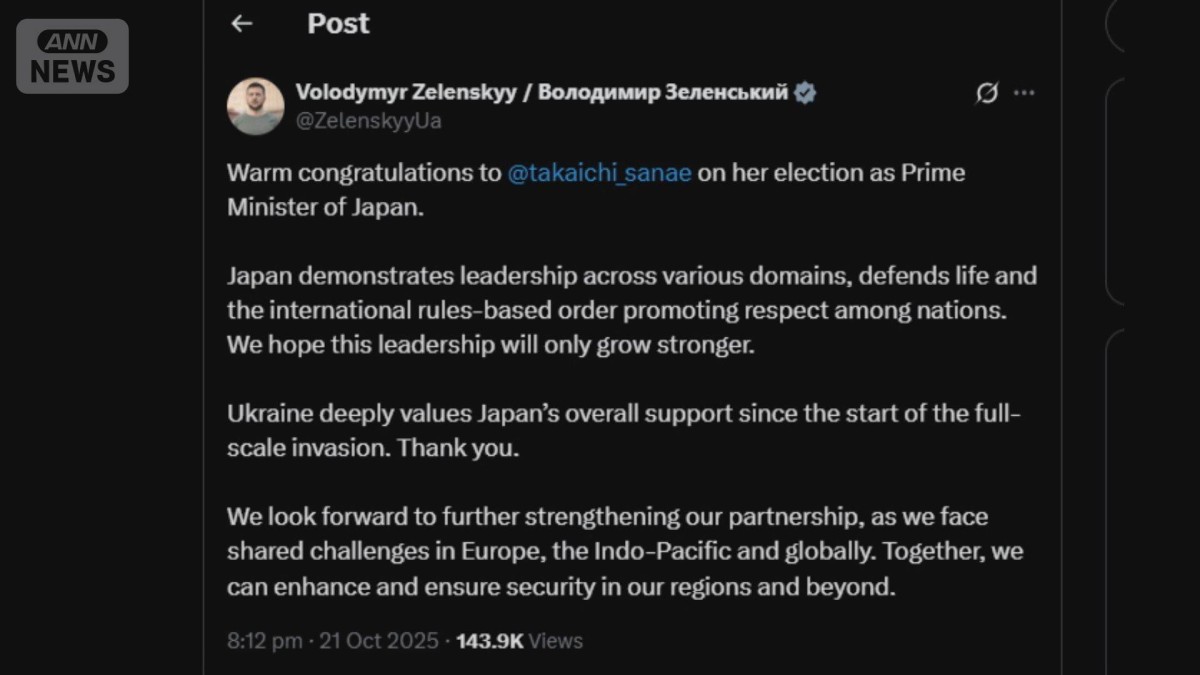Open Zelenskyy's profile avatar
The width and height of the screenshot is (1200, 675).
[x=255, y=106]
